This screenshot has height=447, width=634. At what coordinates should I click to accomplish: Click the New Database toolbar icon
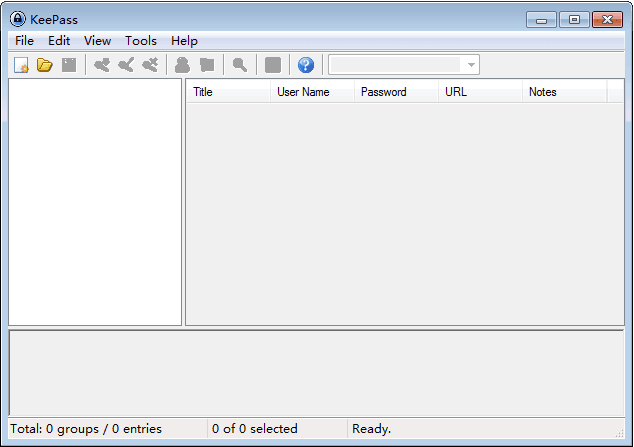tap(21, 65)
